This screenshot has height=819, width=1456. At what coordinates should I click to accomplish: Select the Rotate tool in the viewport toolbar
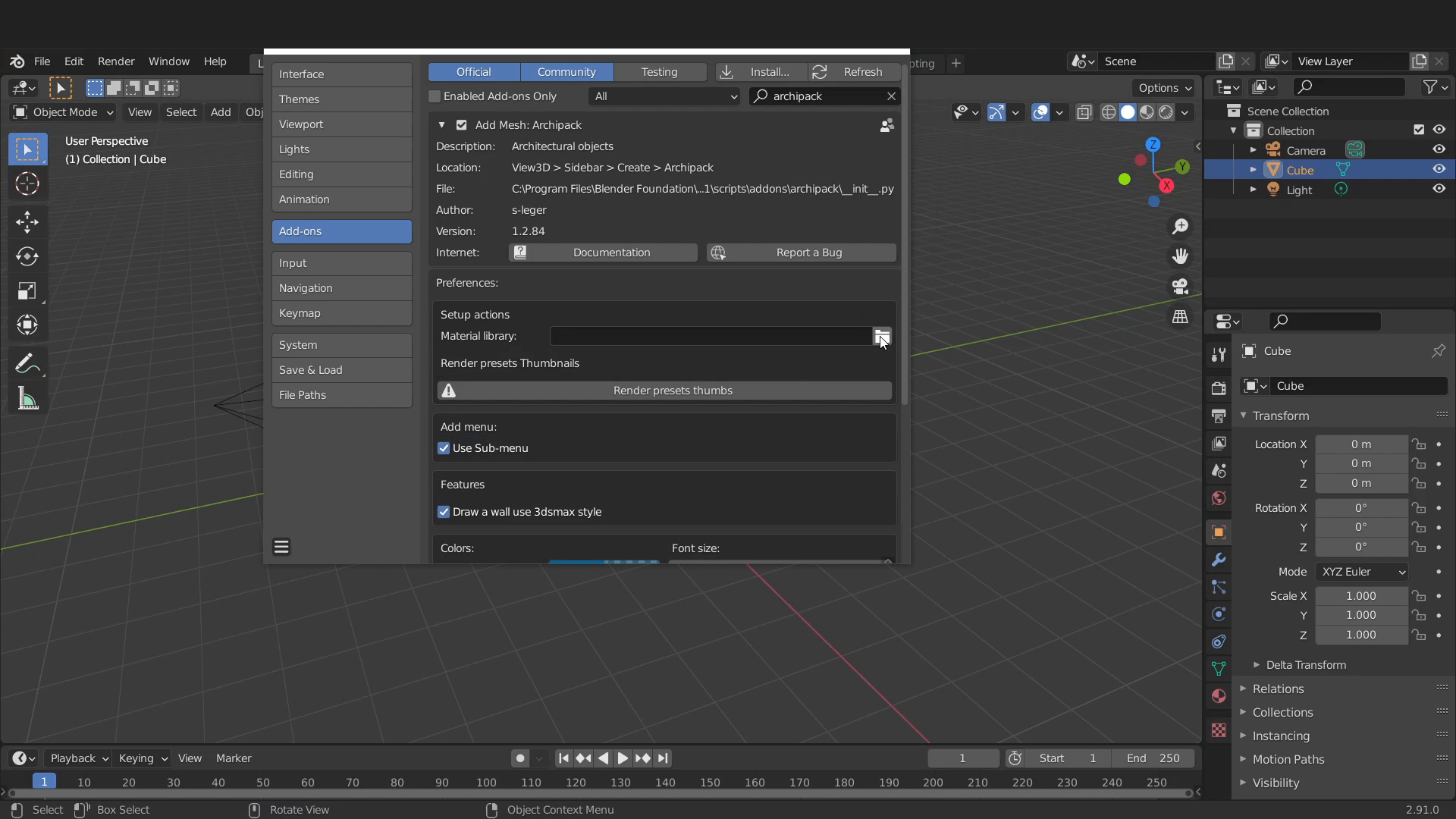[27, 256]
